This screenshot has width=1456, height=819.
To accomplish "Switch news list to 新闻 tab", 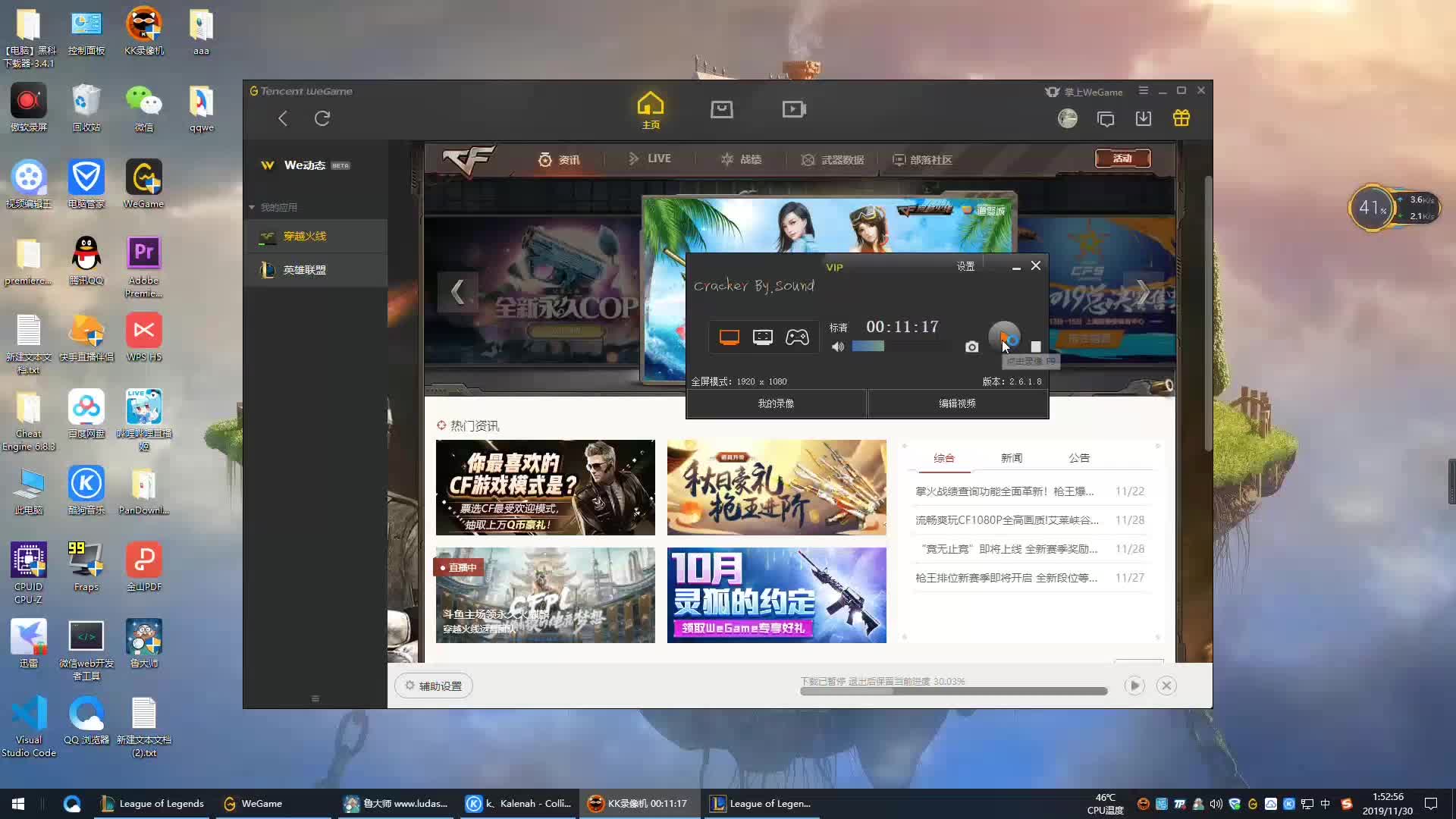I will [1012, 458].
